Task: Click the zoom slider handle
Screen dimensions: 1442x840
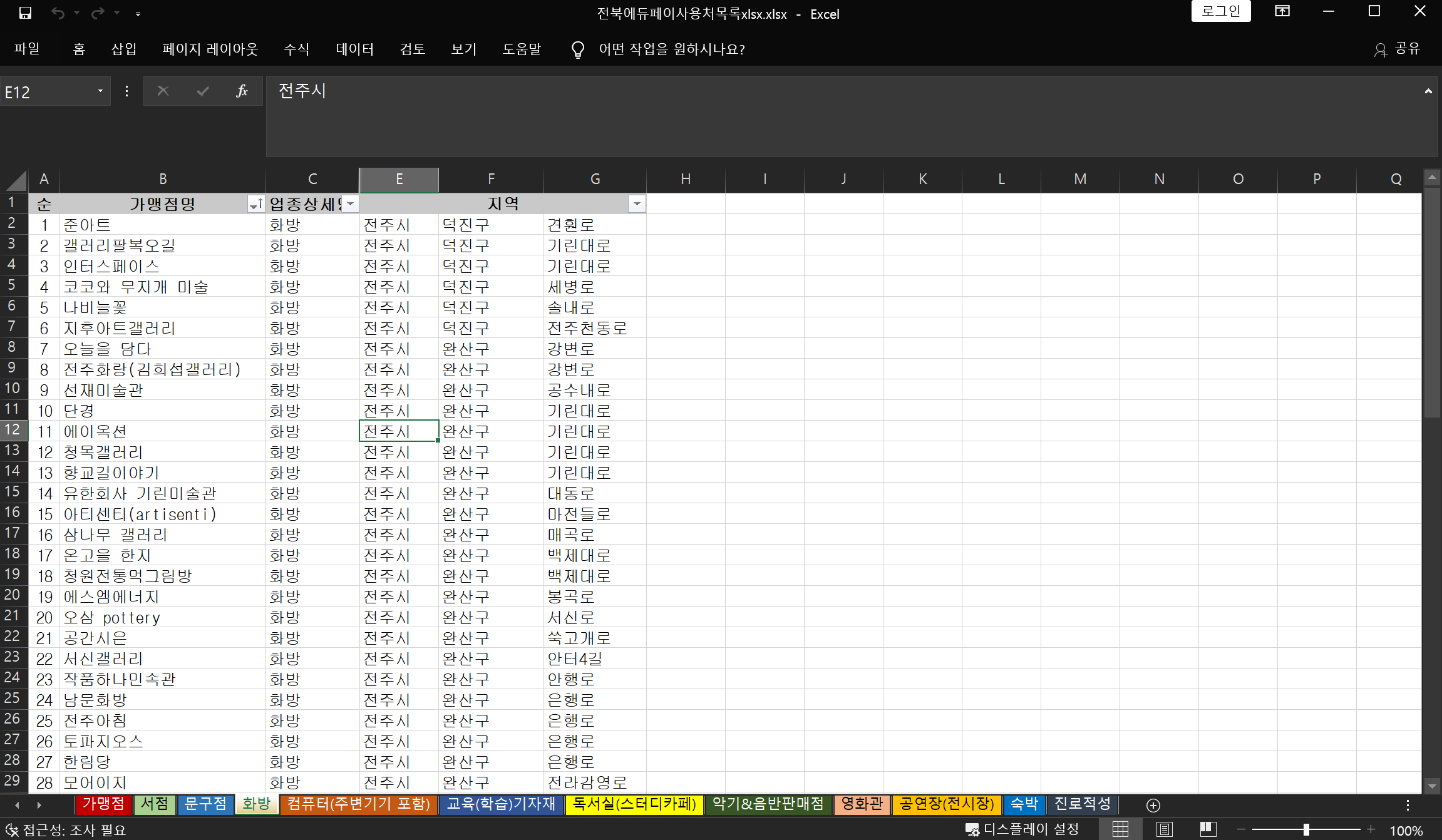Action: tap(1306, 830)
